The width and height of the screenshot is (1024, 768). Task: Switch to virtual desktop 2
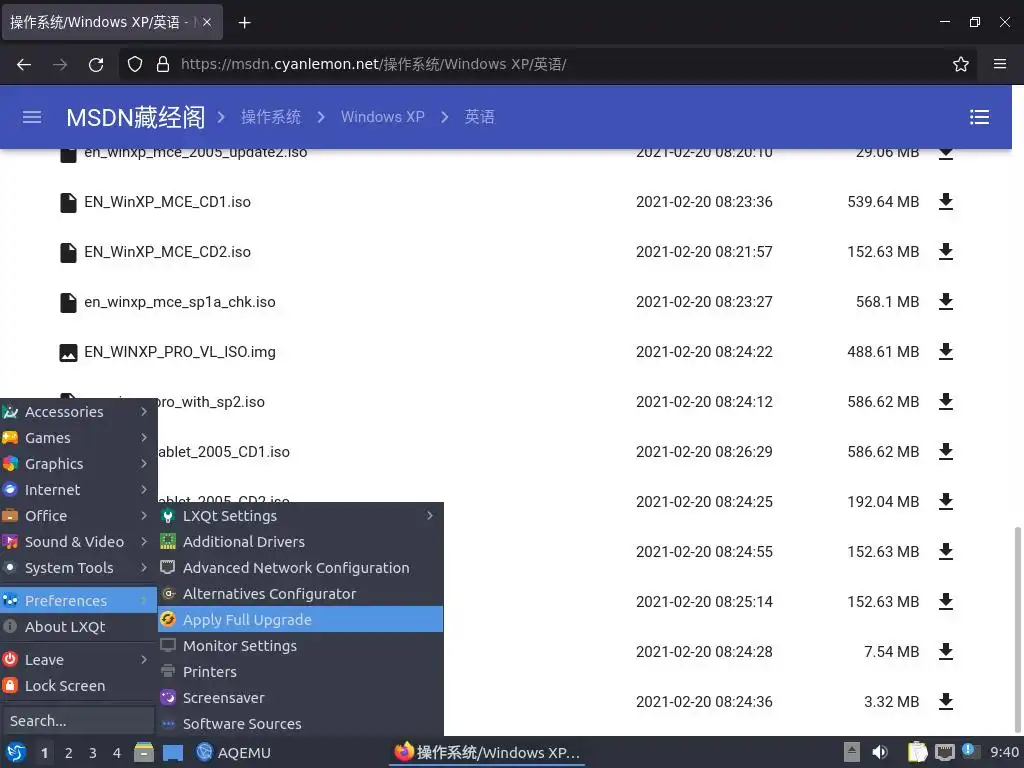69,753
